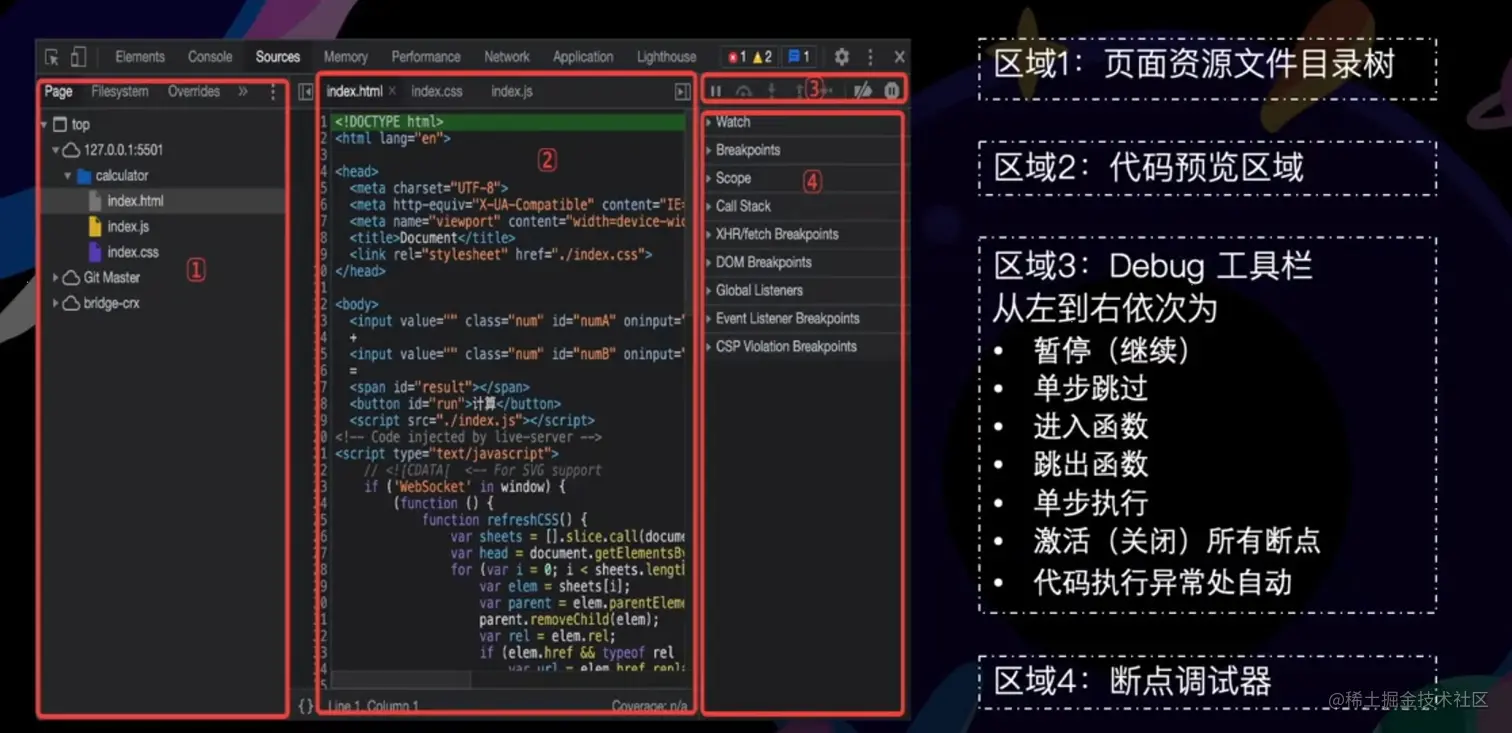Image resolution: width=1512 pixels, height=733 pixels.
Task: Open DevTools settings gear
Action: pos(842,57)
